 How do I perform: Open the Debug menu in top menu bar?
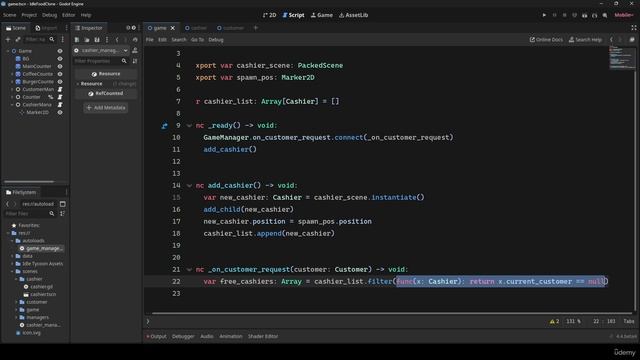pos(49,15)
